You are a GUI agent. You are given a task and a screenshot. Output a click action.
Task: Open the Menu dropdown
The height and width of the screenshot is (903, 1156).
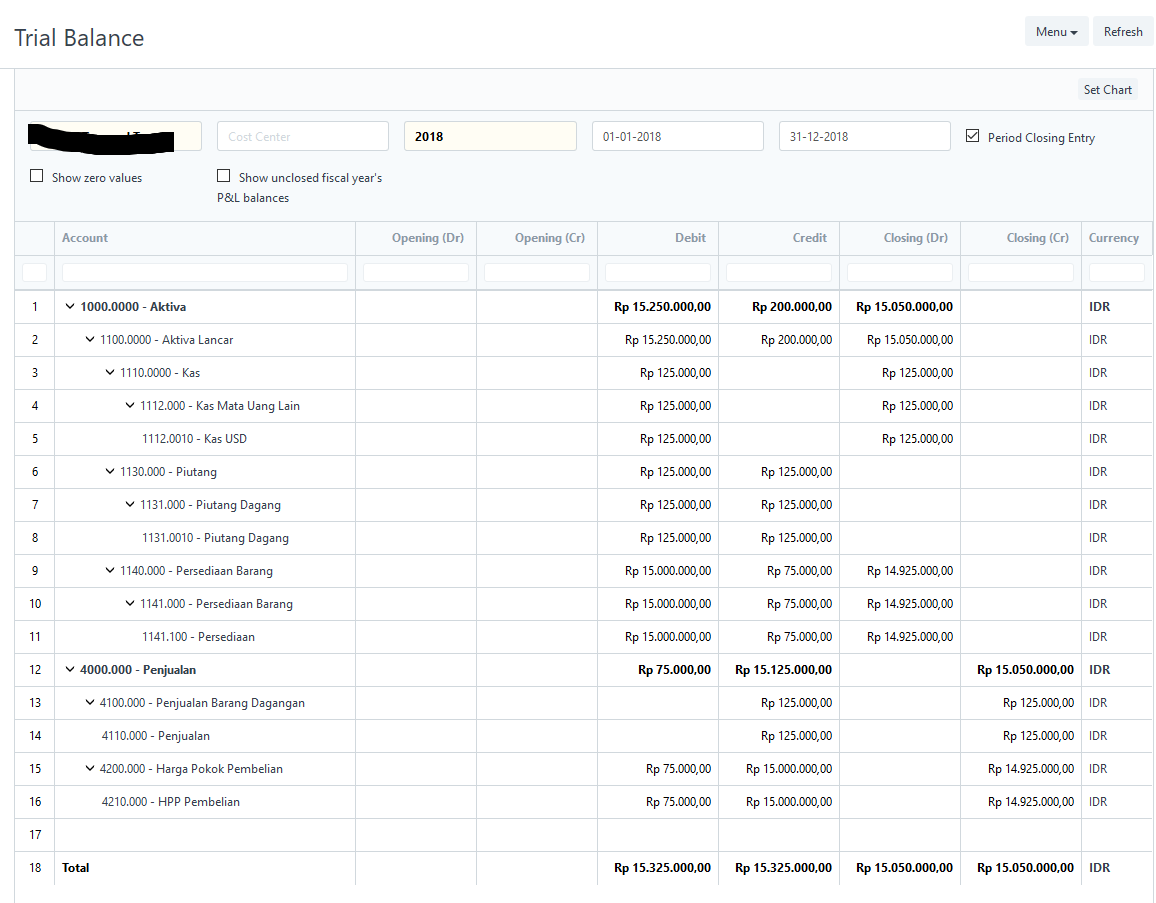coord(1056,31)
